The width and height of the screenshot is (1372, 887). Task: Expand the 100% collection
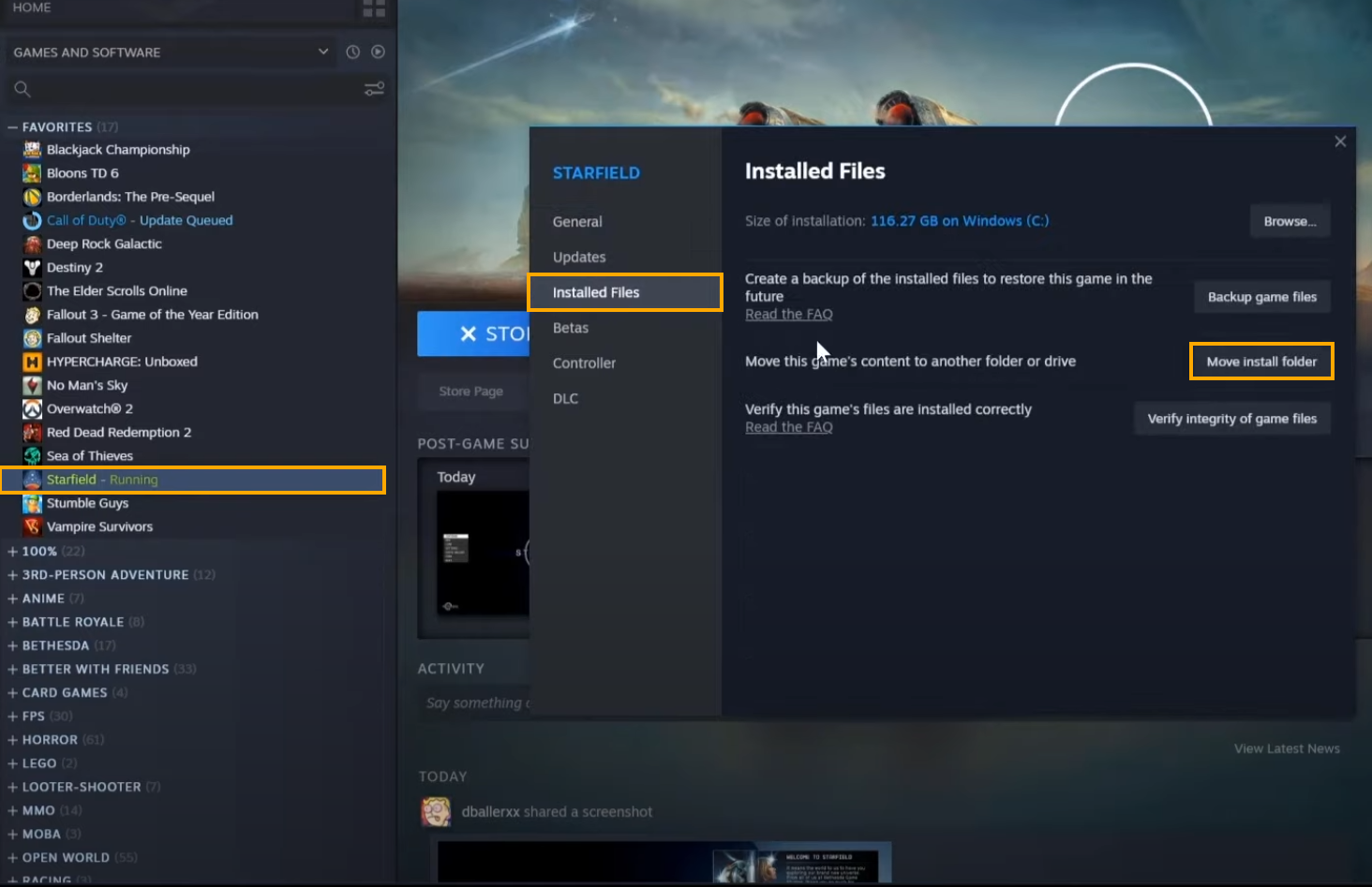[12, 552]
